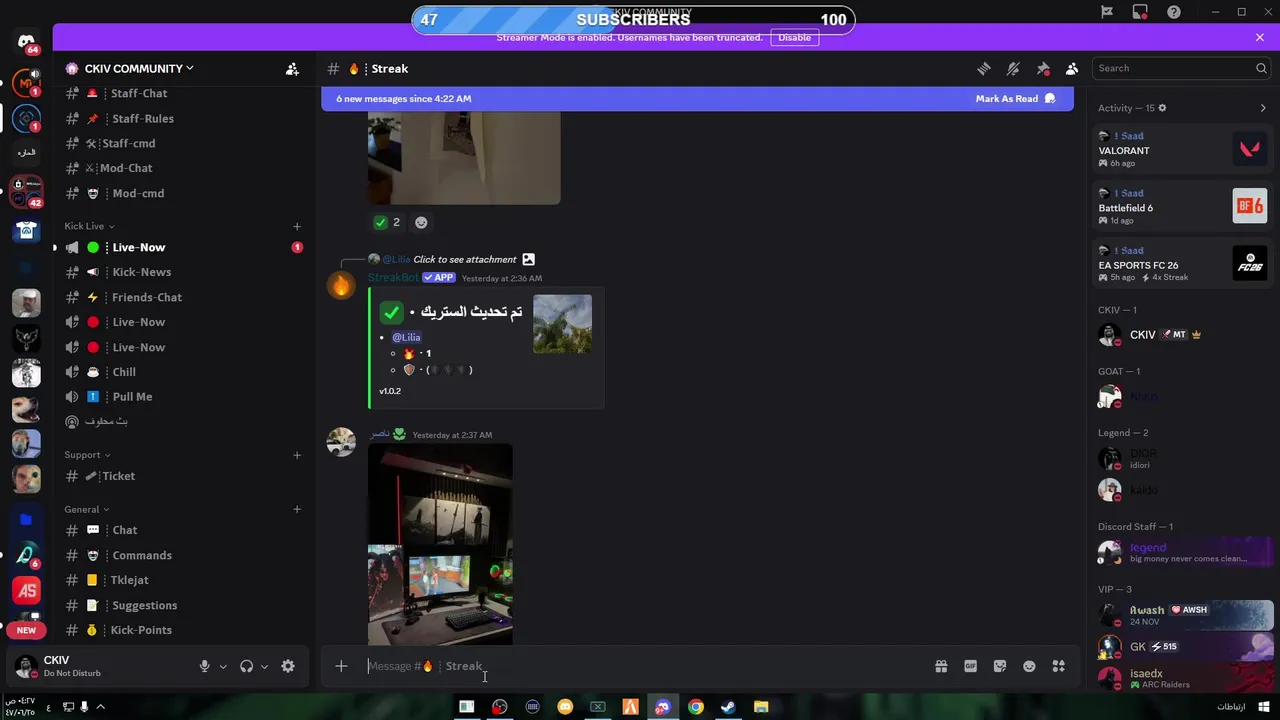Create channel in General category

[297, 509]
